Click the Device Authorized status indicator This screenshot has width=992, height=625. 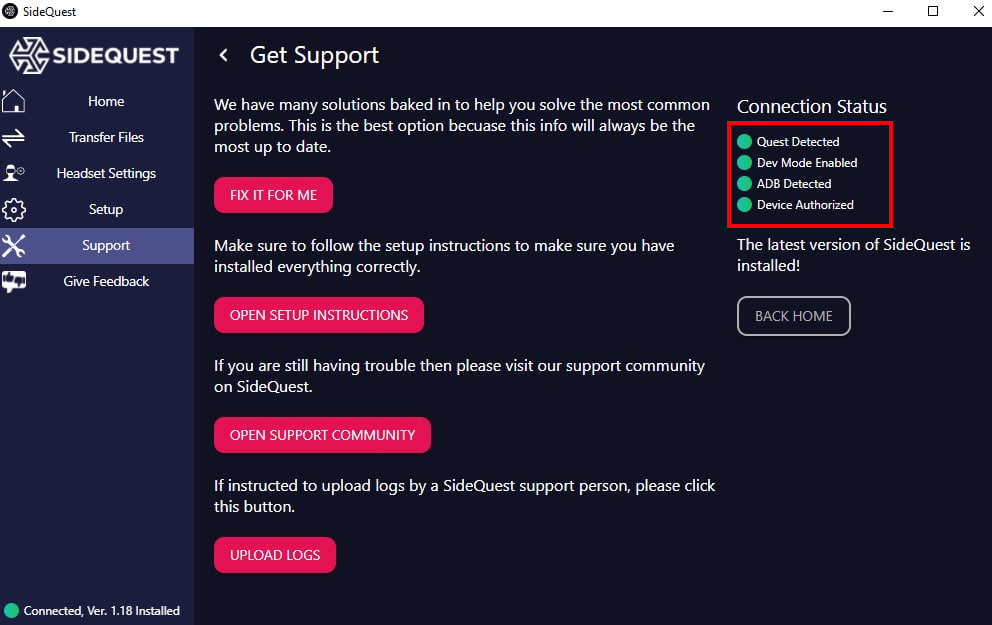(x=744, y=205)
